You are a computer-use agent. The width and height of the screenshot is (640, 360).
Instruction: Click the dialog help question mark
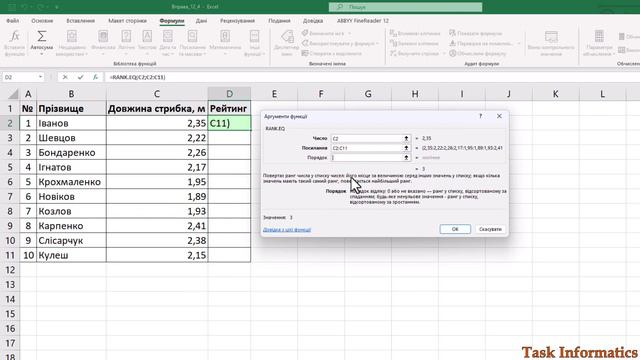tap(480, 116)
